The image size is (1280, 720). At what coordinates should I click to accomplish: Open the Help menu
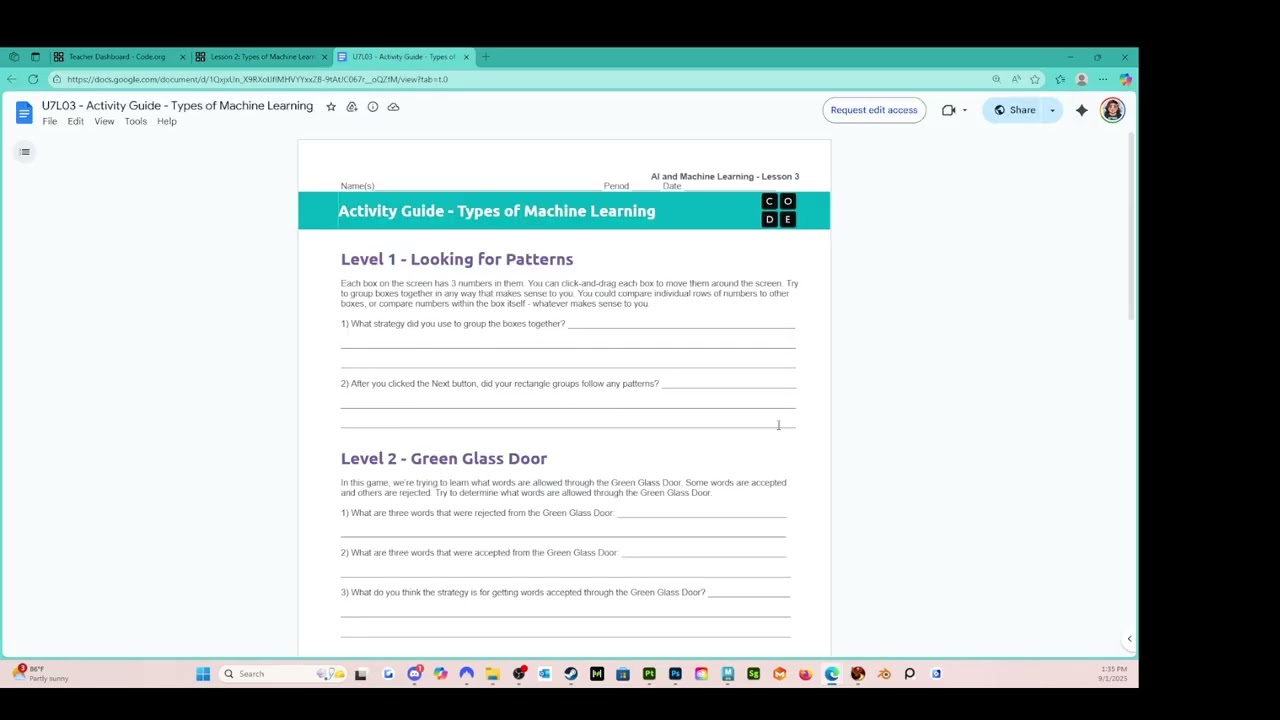pyautogui.click(x=167, y=122)
